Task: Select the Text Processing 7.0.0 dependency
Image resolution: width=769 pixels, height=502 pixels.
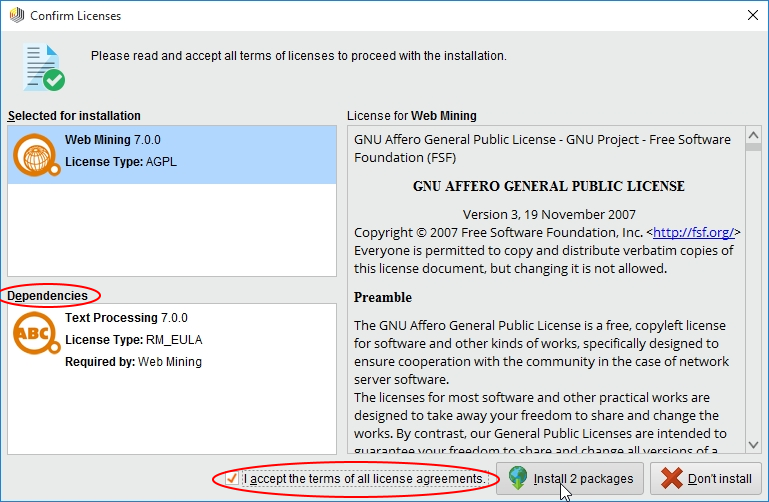Action: tap(172, 338)
